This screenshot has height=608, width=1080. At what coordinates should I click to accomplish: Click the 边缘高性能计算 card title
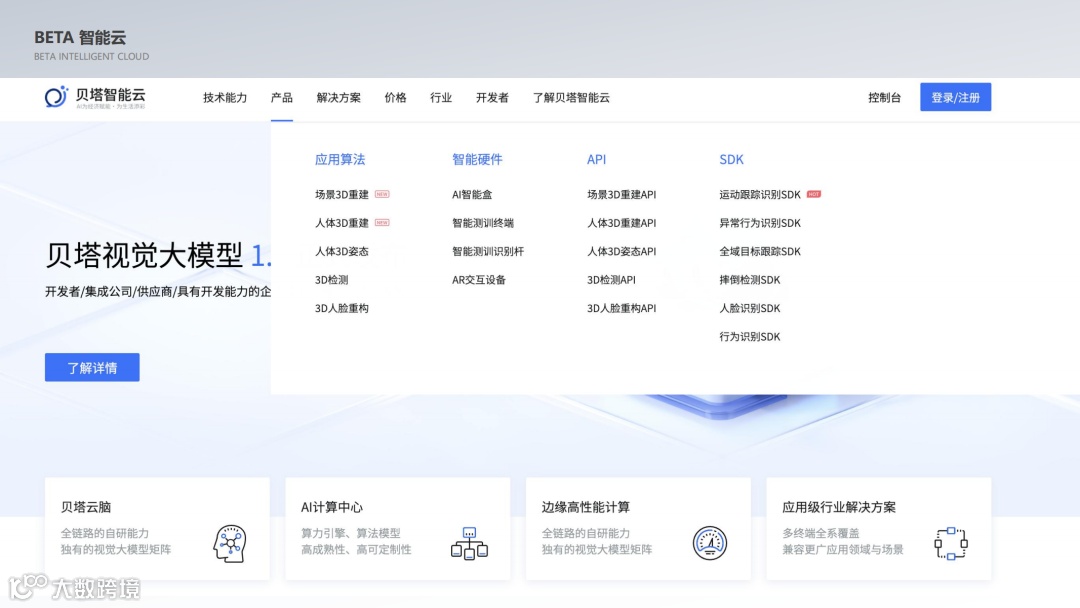coord(585,507)
